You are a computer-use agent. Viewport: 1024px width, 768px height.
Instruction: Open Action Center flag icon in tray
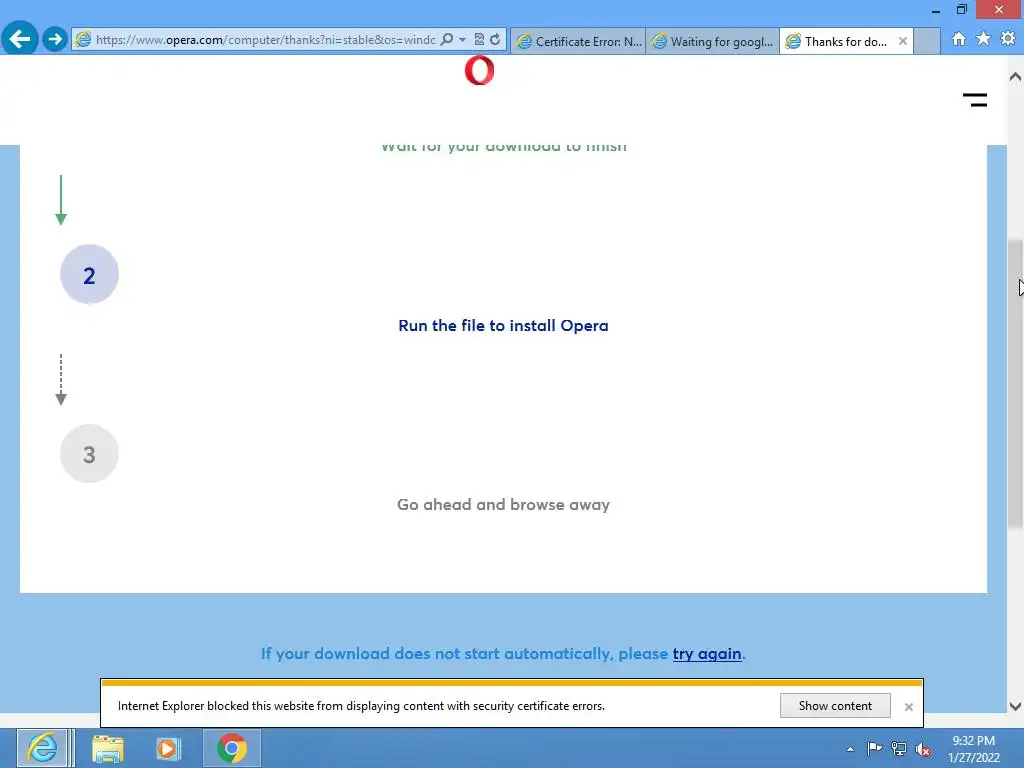click(874, 749)
